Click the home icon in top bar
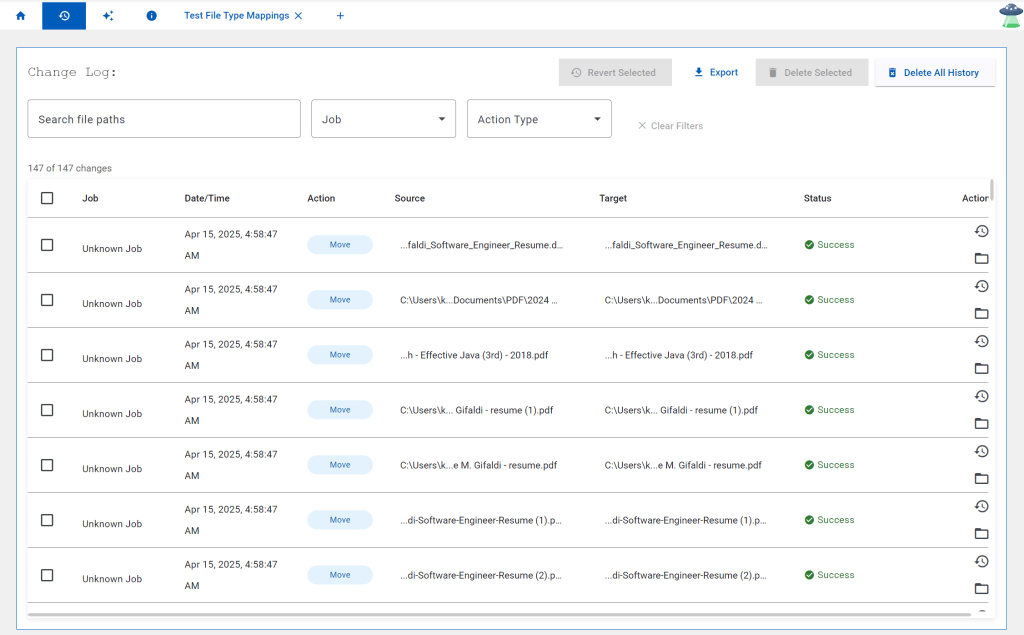The width and height of the screenshot is (1024, 635). (20, 16)
